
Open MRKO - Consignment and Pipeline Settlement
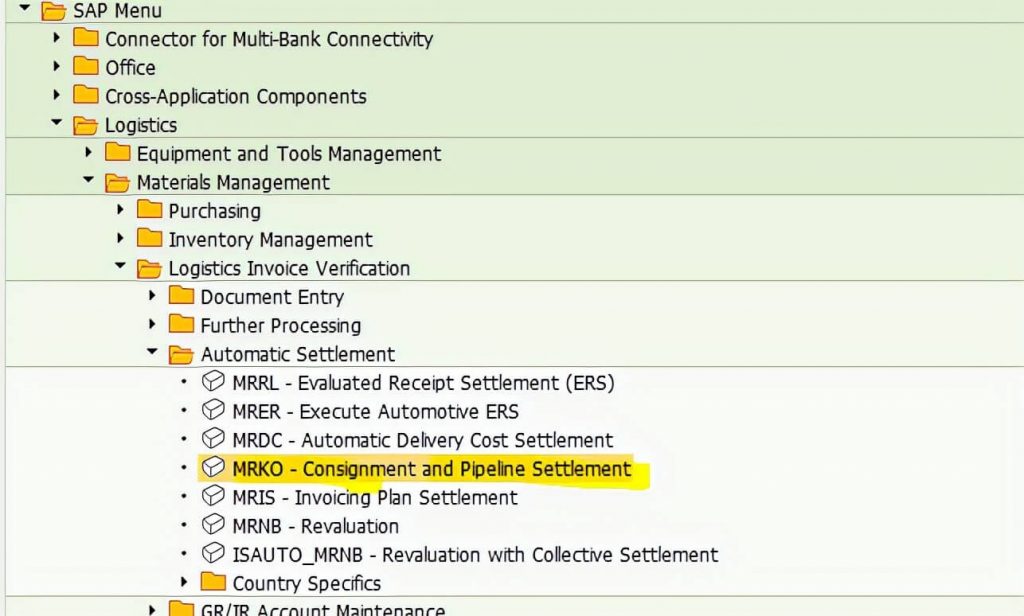432,469
